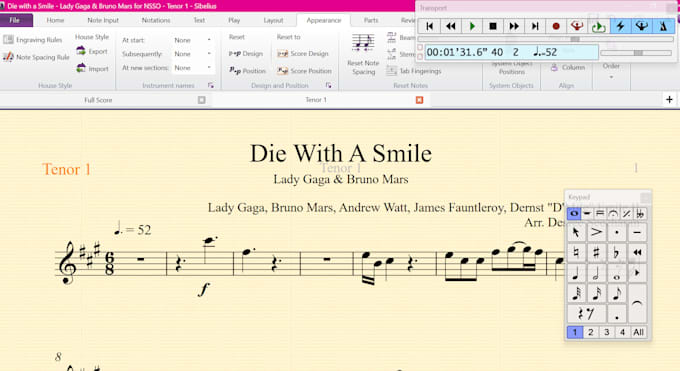Toggle the lightning bolt Live Tempo button

click(x=620, y=26)
